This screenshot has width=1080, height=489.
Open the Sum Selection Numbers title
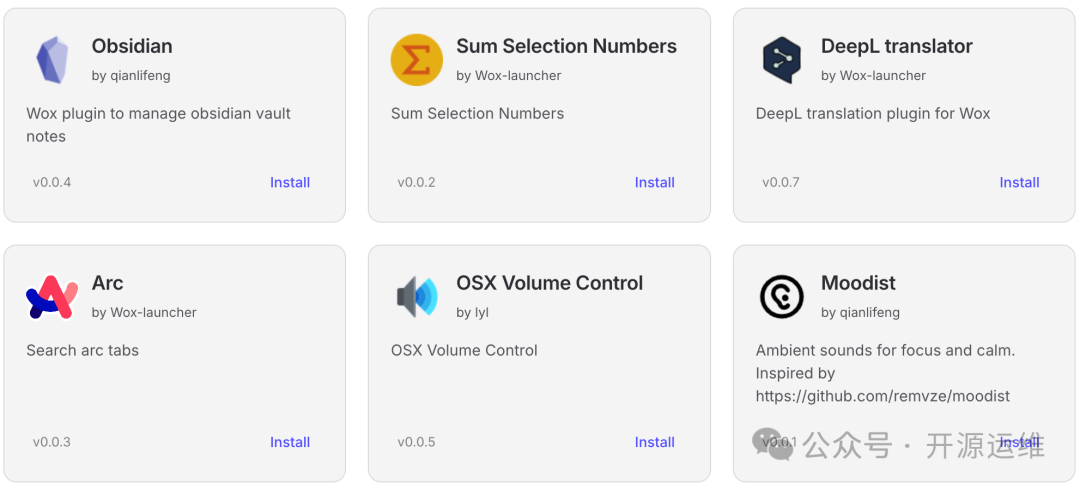tap(566, 46)
